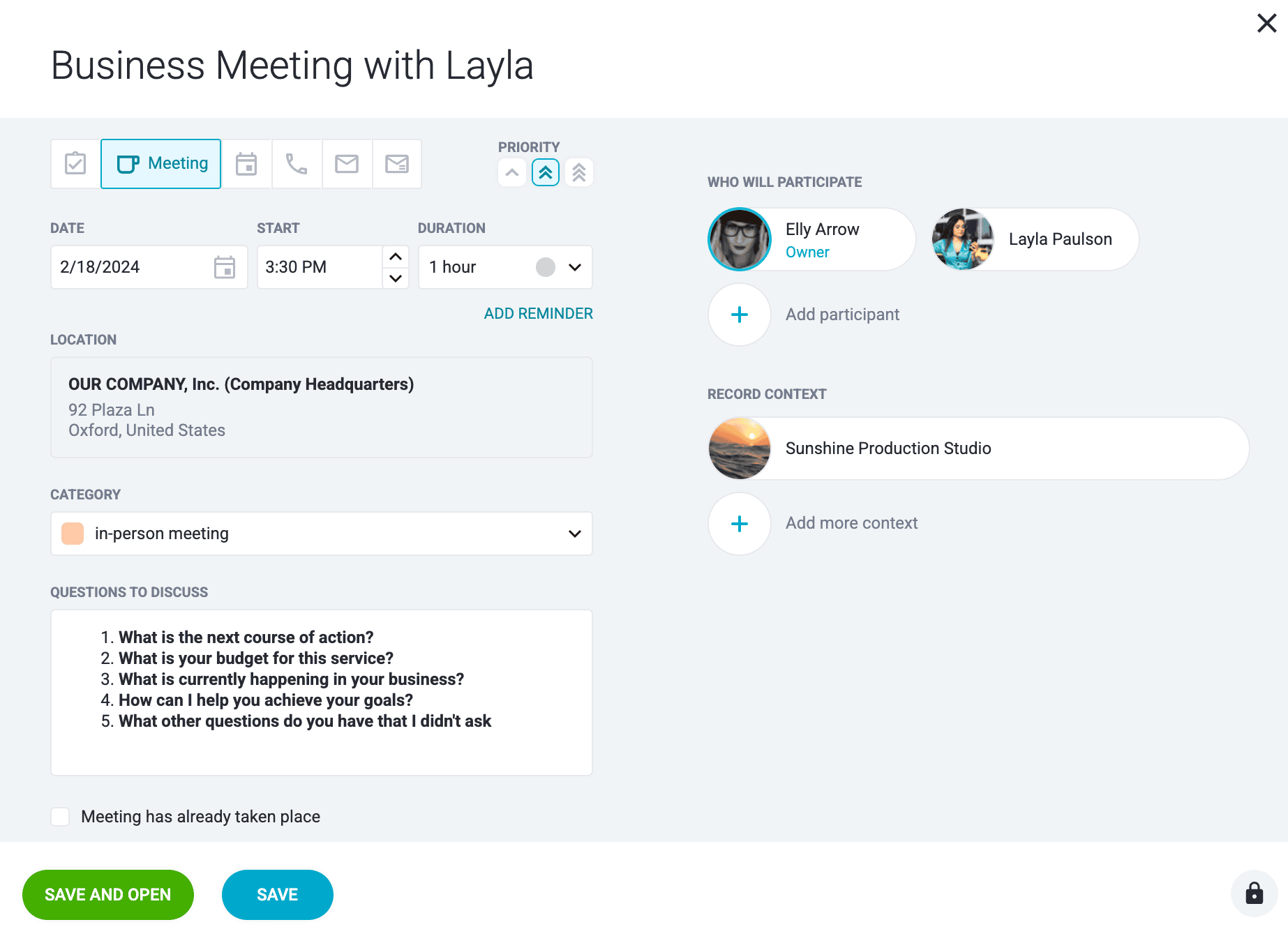Click the Add more context plus icon
The width and height of the screenshot is (1288, 943).
[x=740, y=524]
